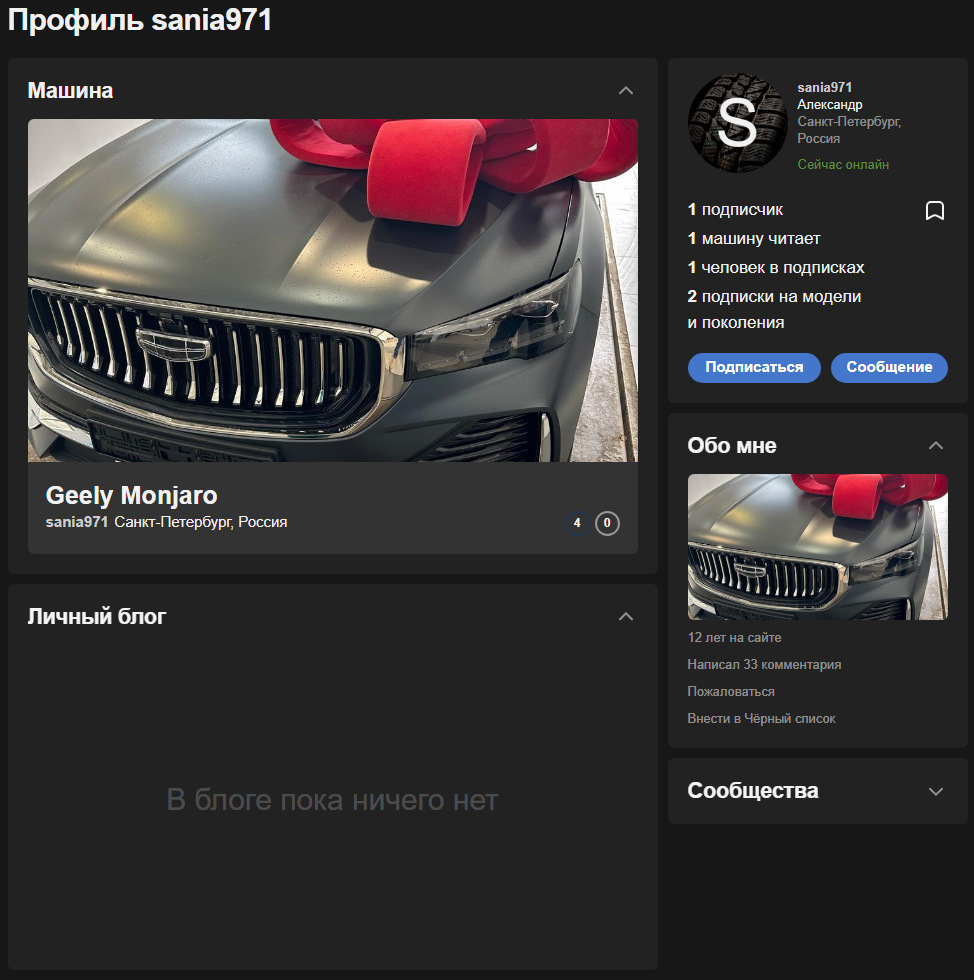This screenshot has width=974, height=980.
Task: Click the comments counter badge showing 0
Action: 607,523
